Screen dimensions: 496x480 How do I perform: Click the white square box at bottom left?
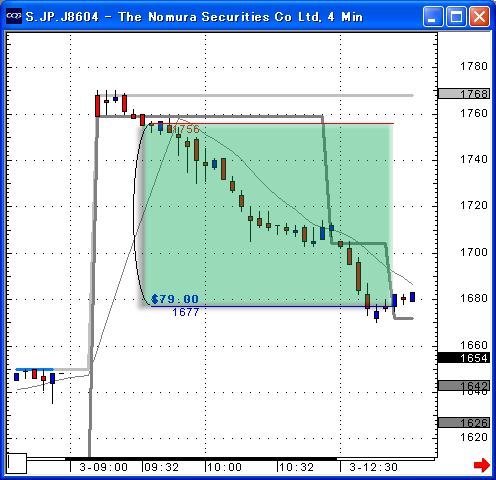[x=17, y=463]
